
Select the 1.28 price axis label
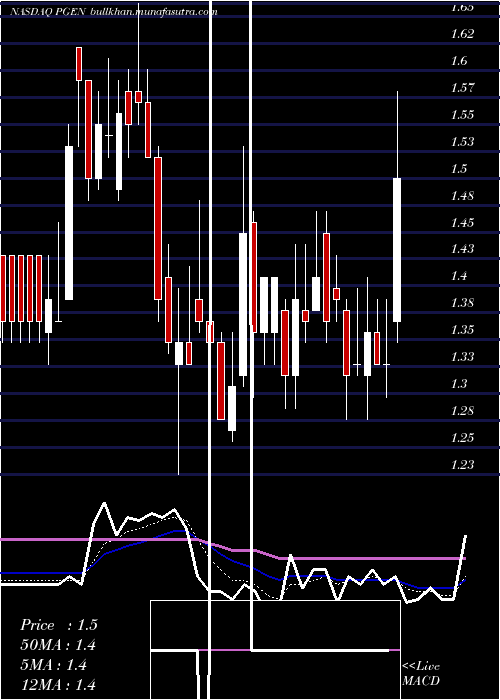462,411
